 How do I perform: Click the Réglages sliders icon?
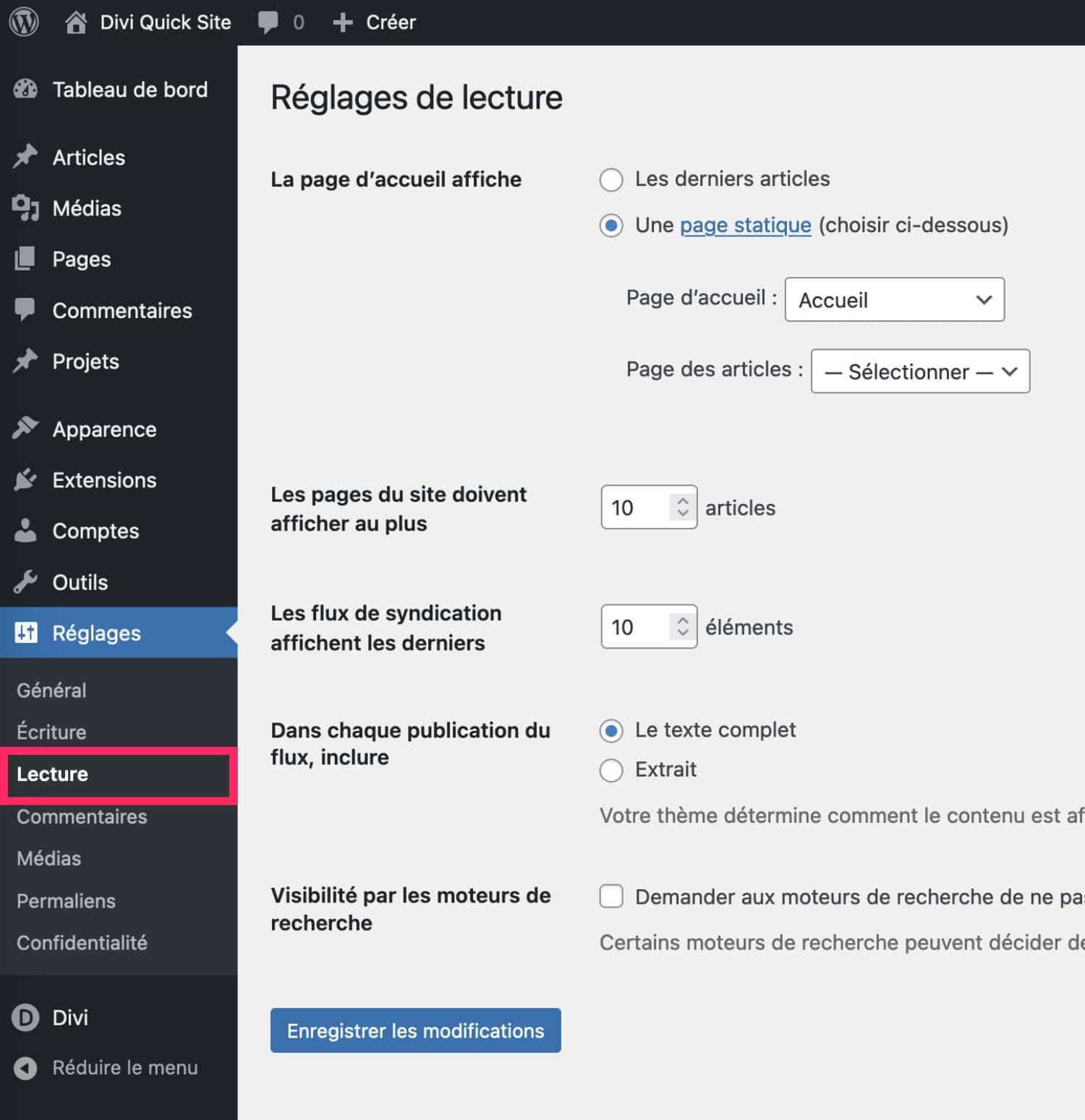(x=26, y=633)
